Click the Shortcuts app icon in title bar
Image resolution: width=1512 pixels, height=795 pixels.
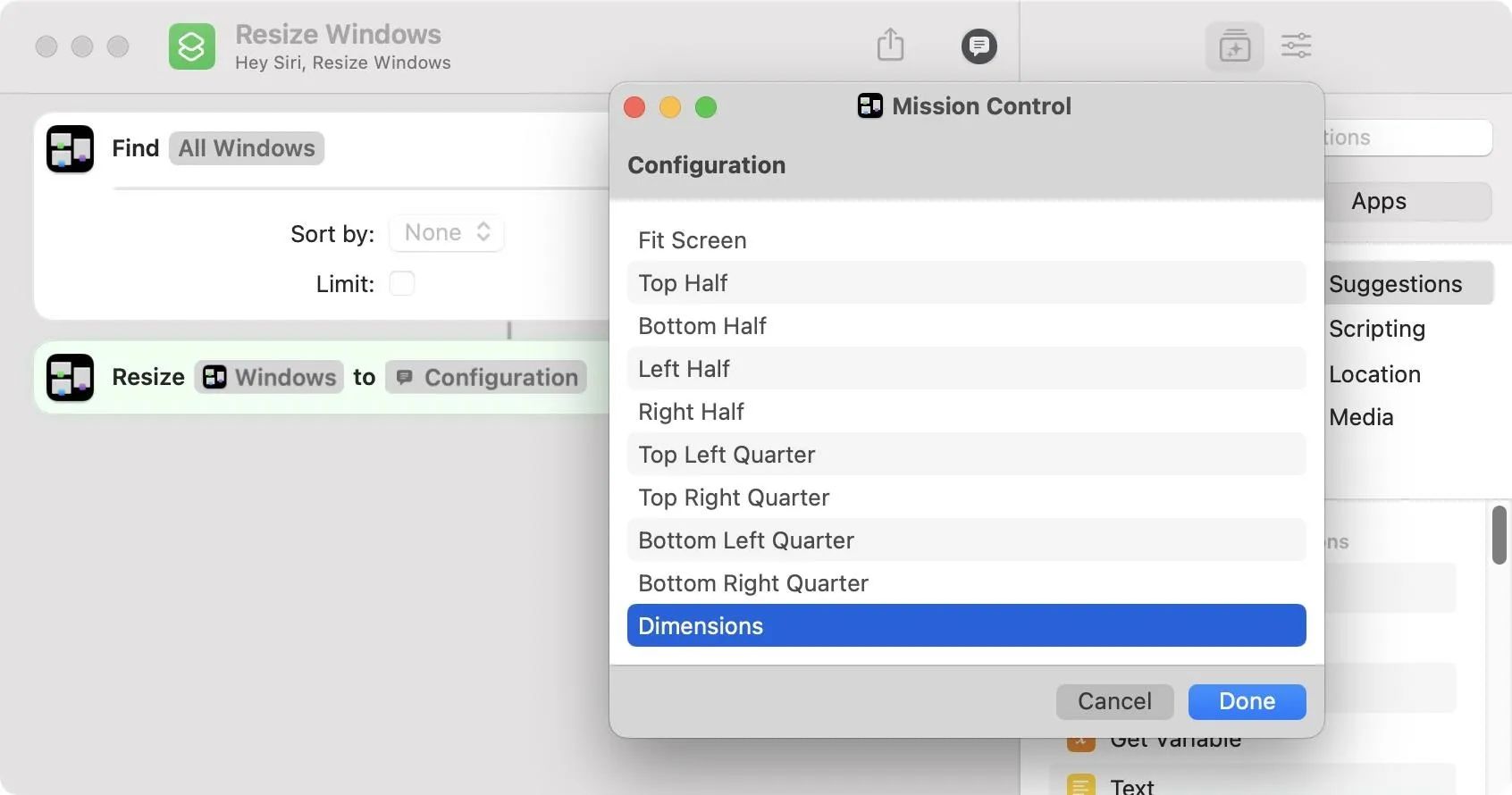pyautogui.click(x=192, y=46)
